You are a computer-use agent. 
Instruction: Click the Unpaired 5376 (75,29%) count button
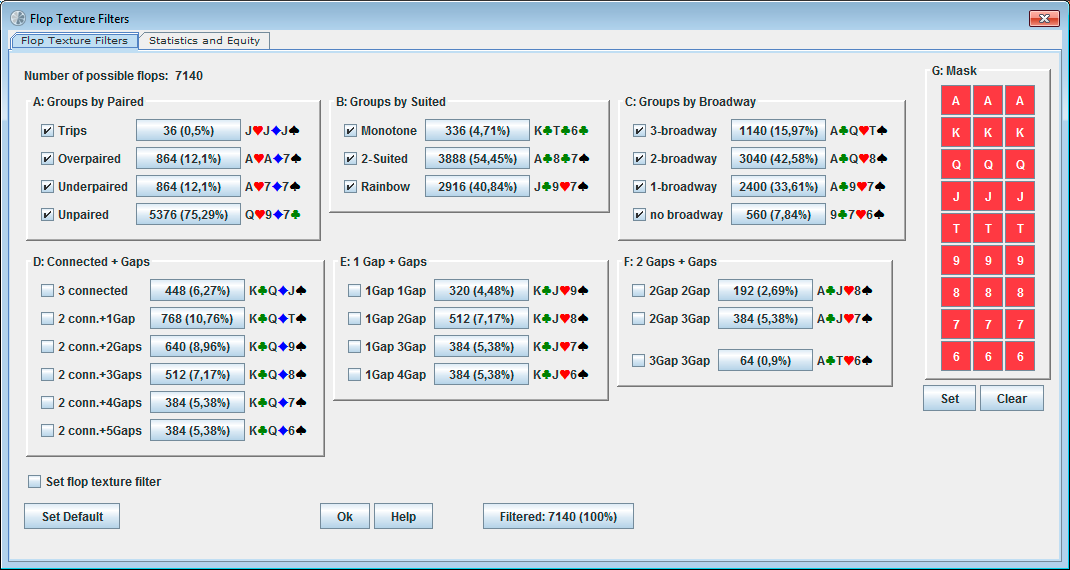coord(188,214)
